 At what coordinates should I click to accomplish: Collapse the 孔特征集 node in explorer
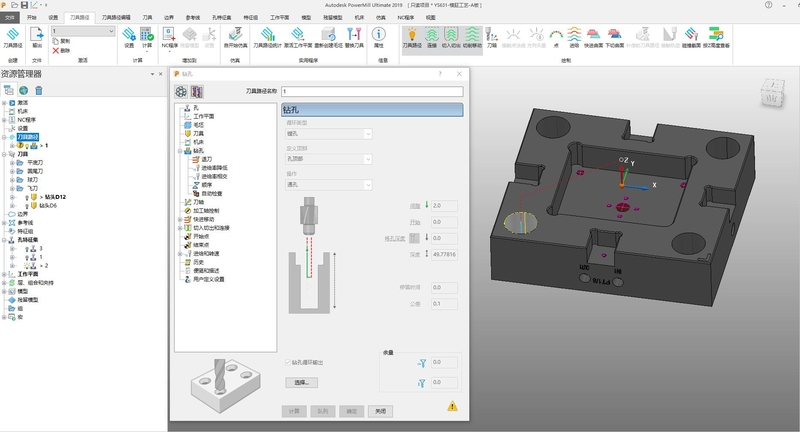click(x=5, y=240)
